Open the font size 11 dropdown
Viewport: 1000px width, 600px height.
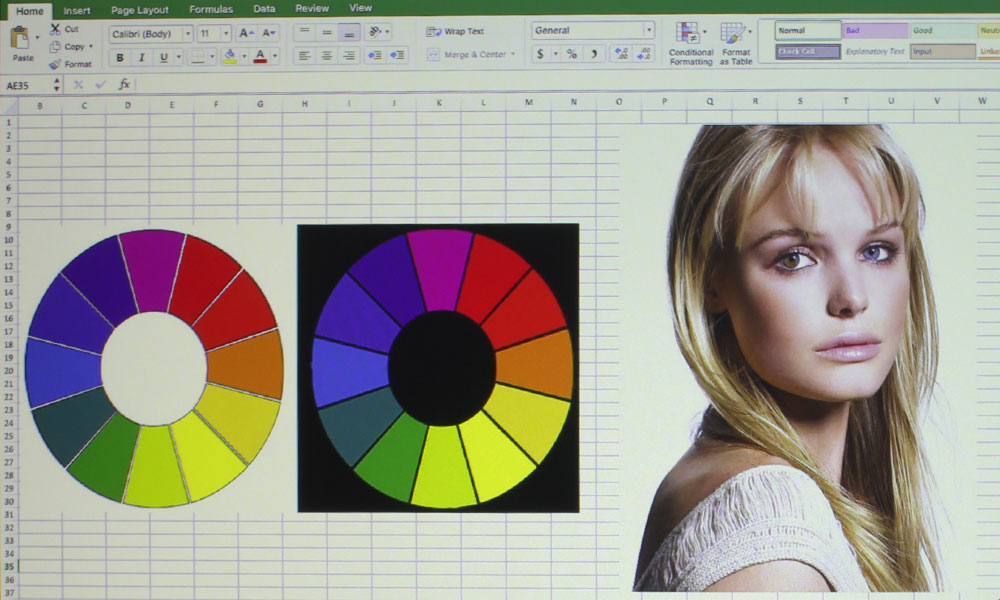[226, 34]
